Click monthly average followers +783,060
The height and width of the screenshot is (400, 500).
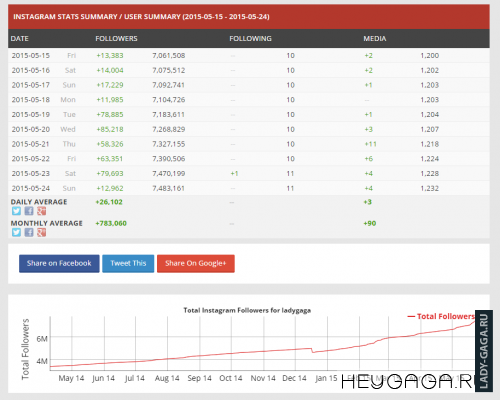pyautogui.click(x=111, y=223)
